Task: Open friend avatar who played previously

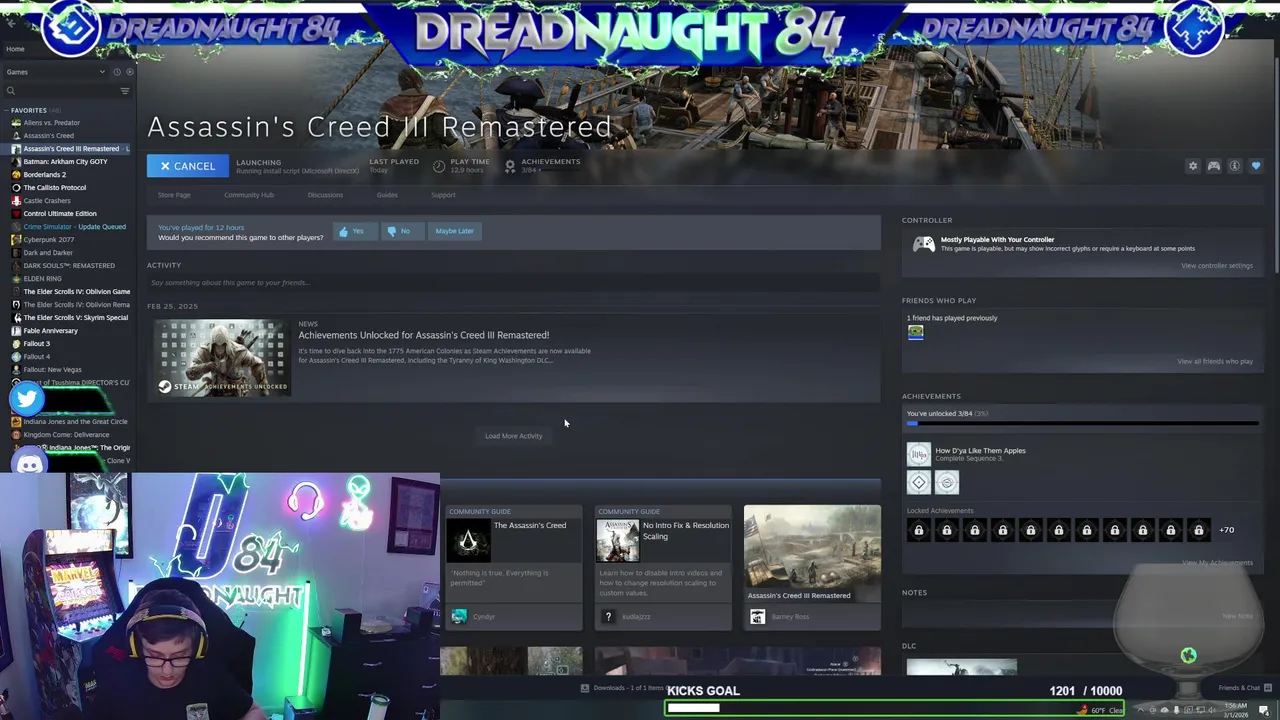Action: click(x=915, y=333)
